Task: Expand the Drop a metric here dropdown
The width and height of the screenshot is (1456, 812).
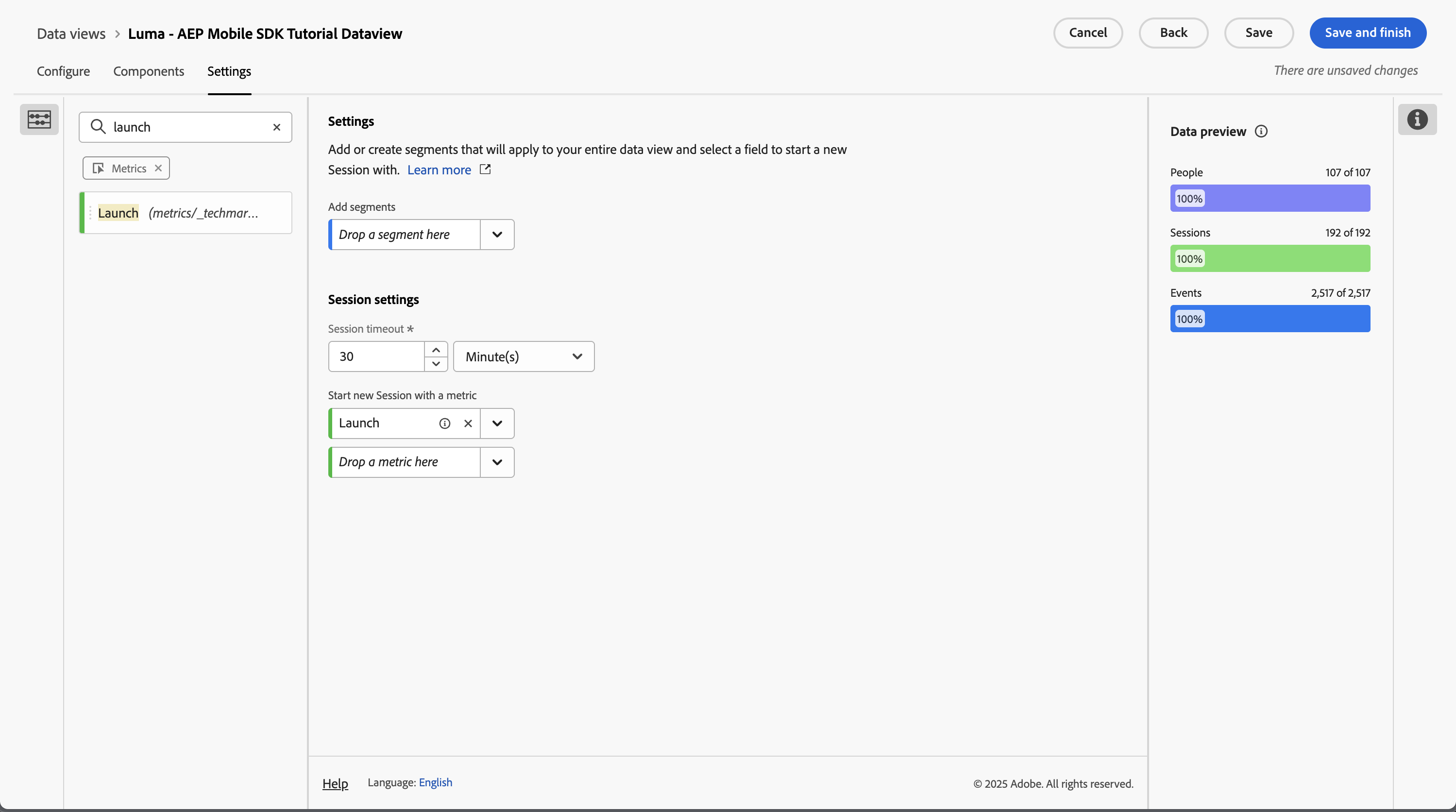Action: (x=497, y=462)
